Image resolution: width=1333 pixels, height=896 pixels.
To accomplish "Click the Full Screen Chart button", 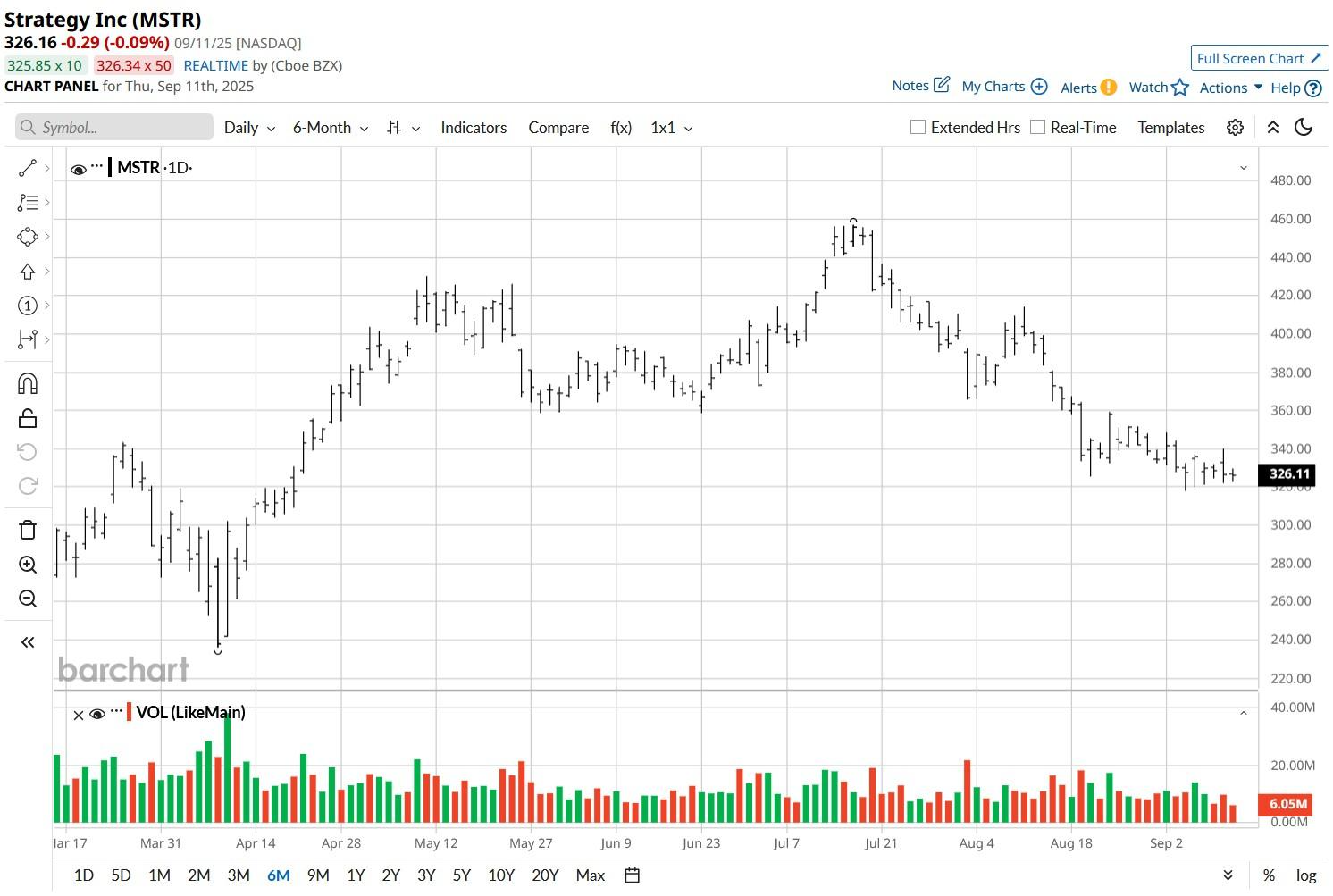I will (x=1260, y=58).
